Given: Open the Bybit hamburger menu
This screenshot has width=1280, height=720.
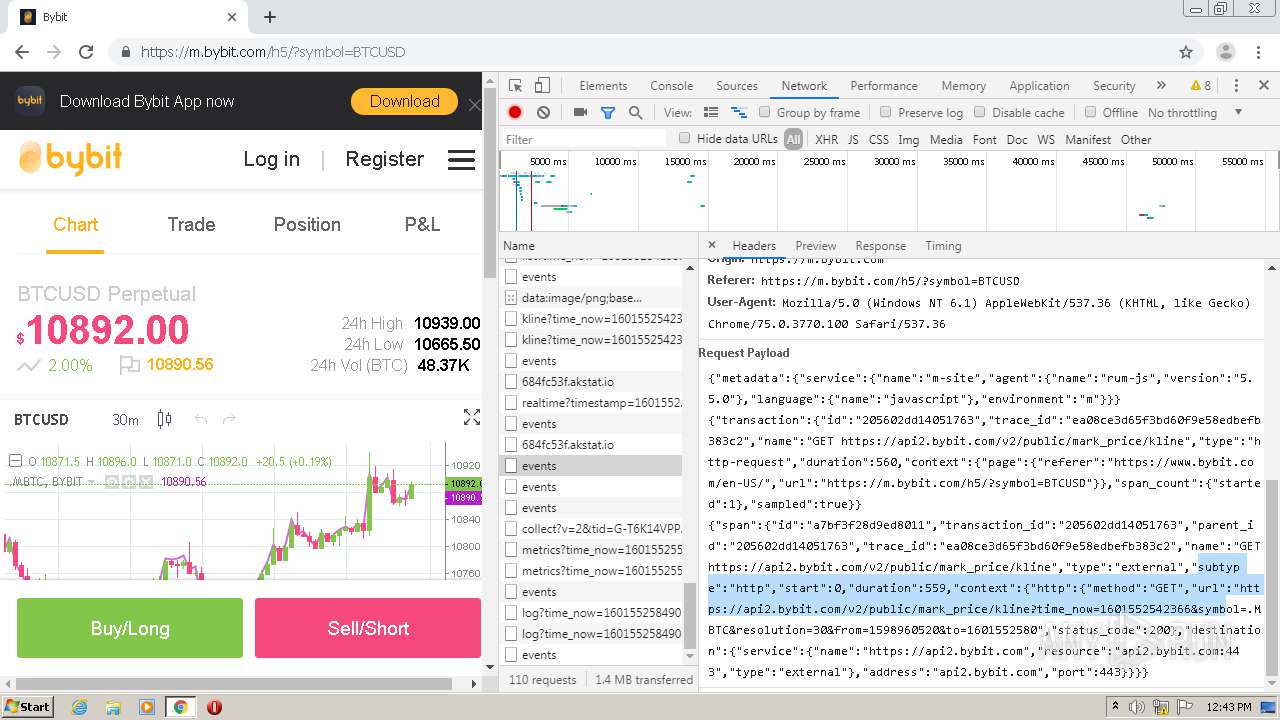Looking at the screenshot, I should pyautogui.click(x=461, y=160).
